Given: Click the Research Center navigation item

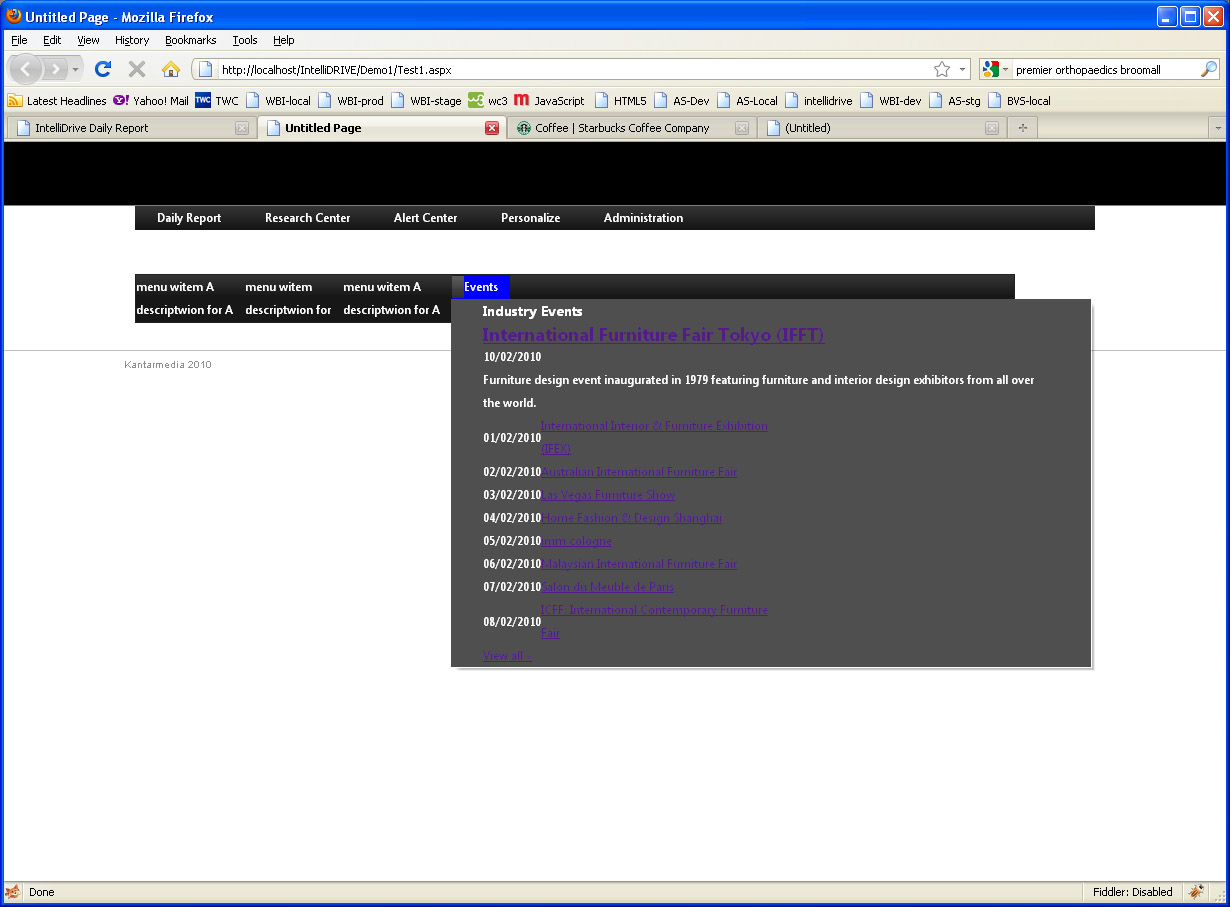Looking at the screenshot, I should [307, 218].
